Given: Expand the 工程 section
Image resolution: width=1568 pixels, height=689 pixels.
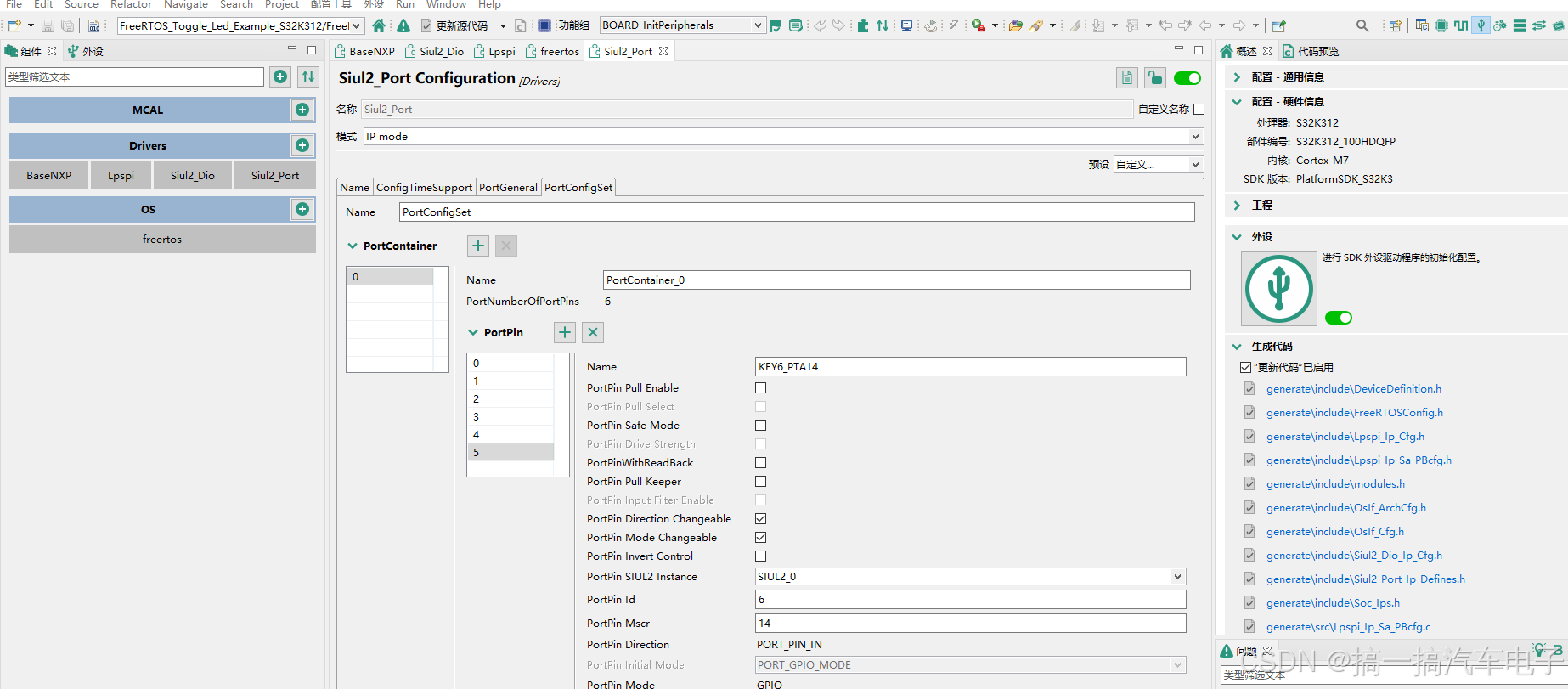Looking at the screenshot, I should click(1237, 205).
